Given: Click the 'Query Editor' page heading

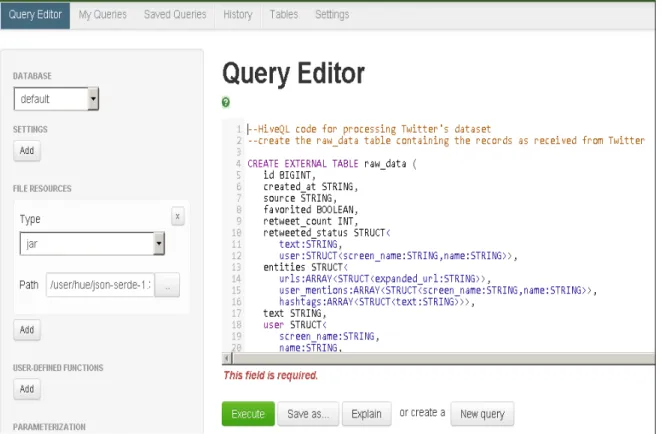Looking at the screenshot, I should (x=293, y=73).
